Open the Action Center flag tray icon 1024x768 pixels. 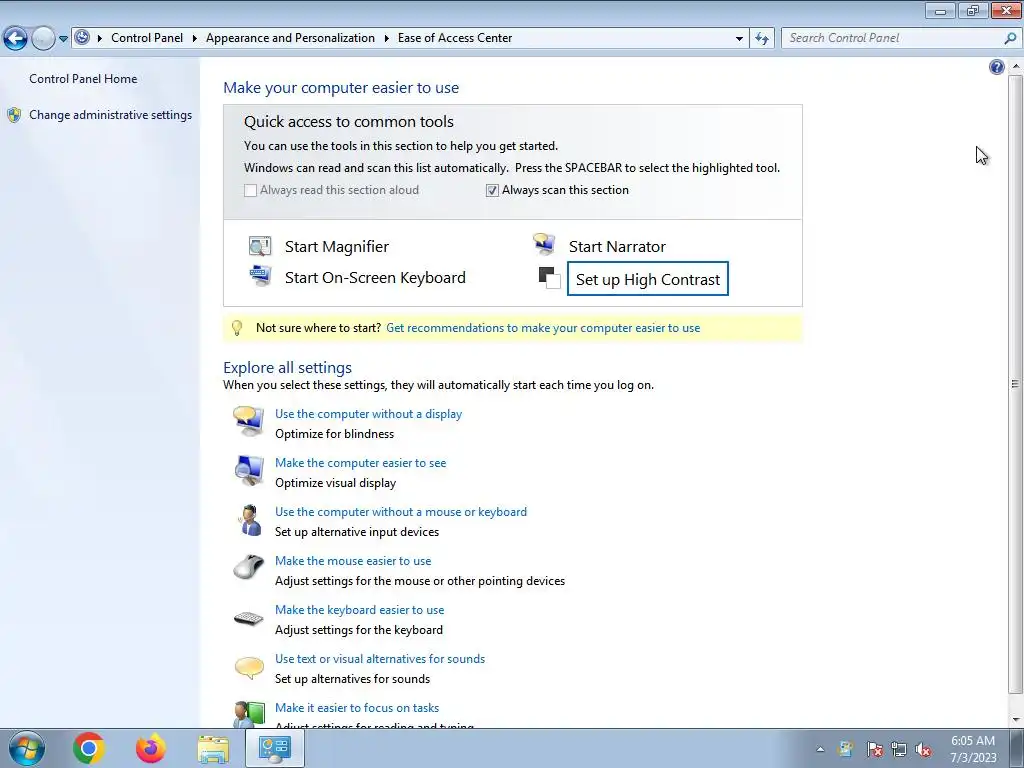click(x=874, y=749)
